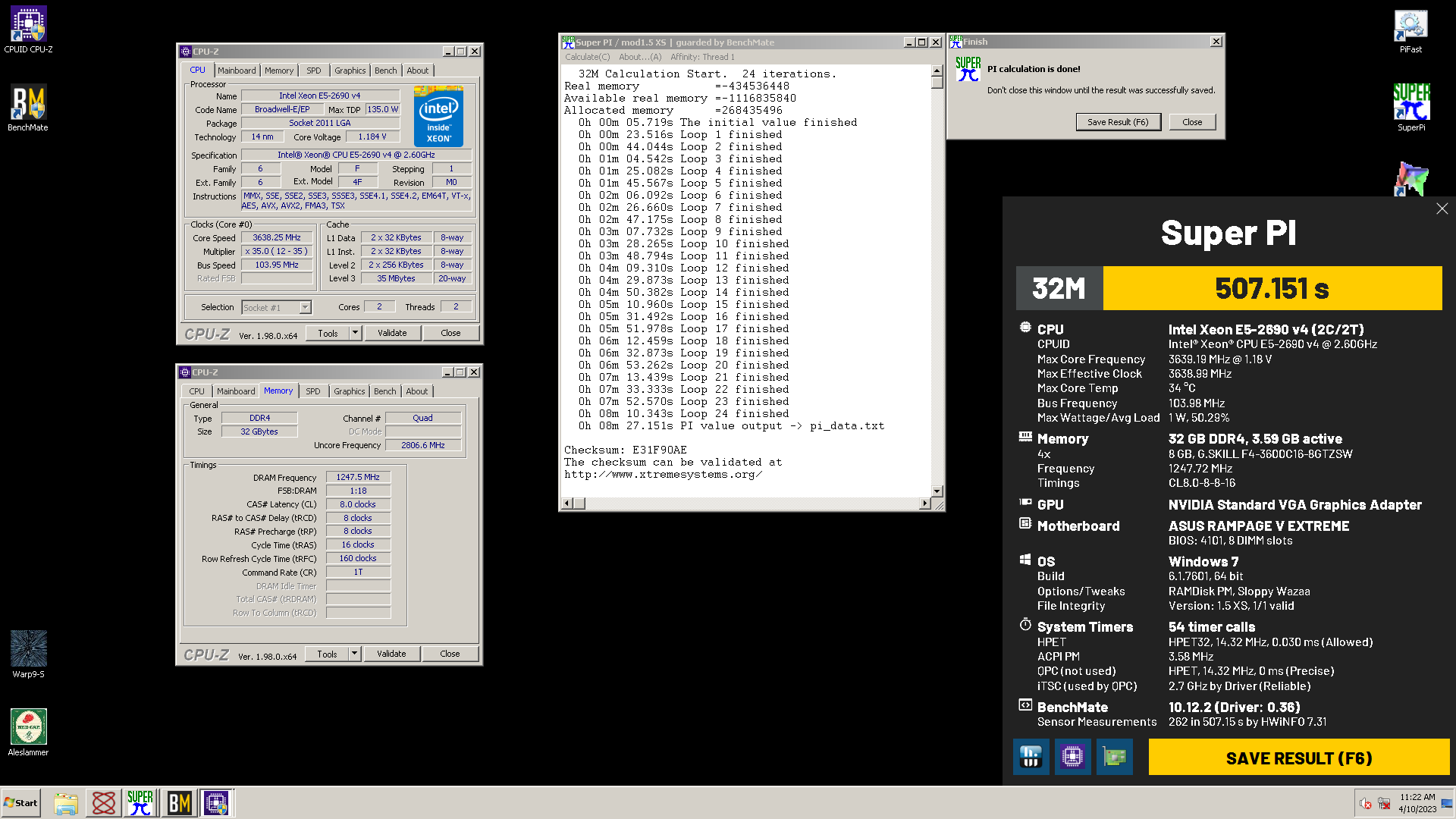
Task: Click the BenchMate bar-chart icon button
Action: point(1031,756)
